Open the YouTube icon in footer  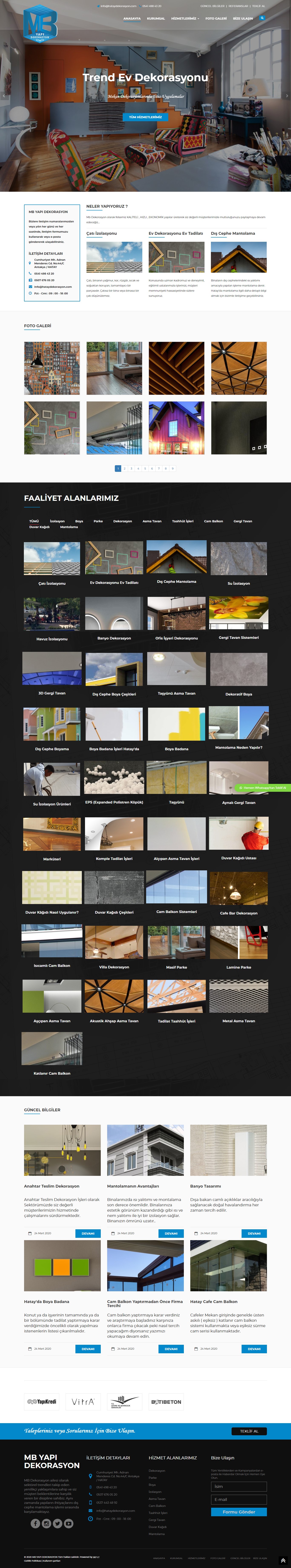coord(69,1523)
